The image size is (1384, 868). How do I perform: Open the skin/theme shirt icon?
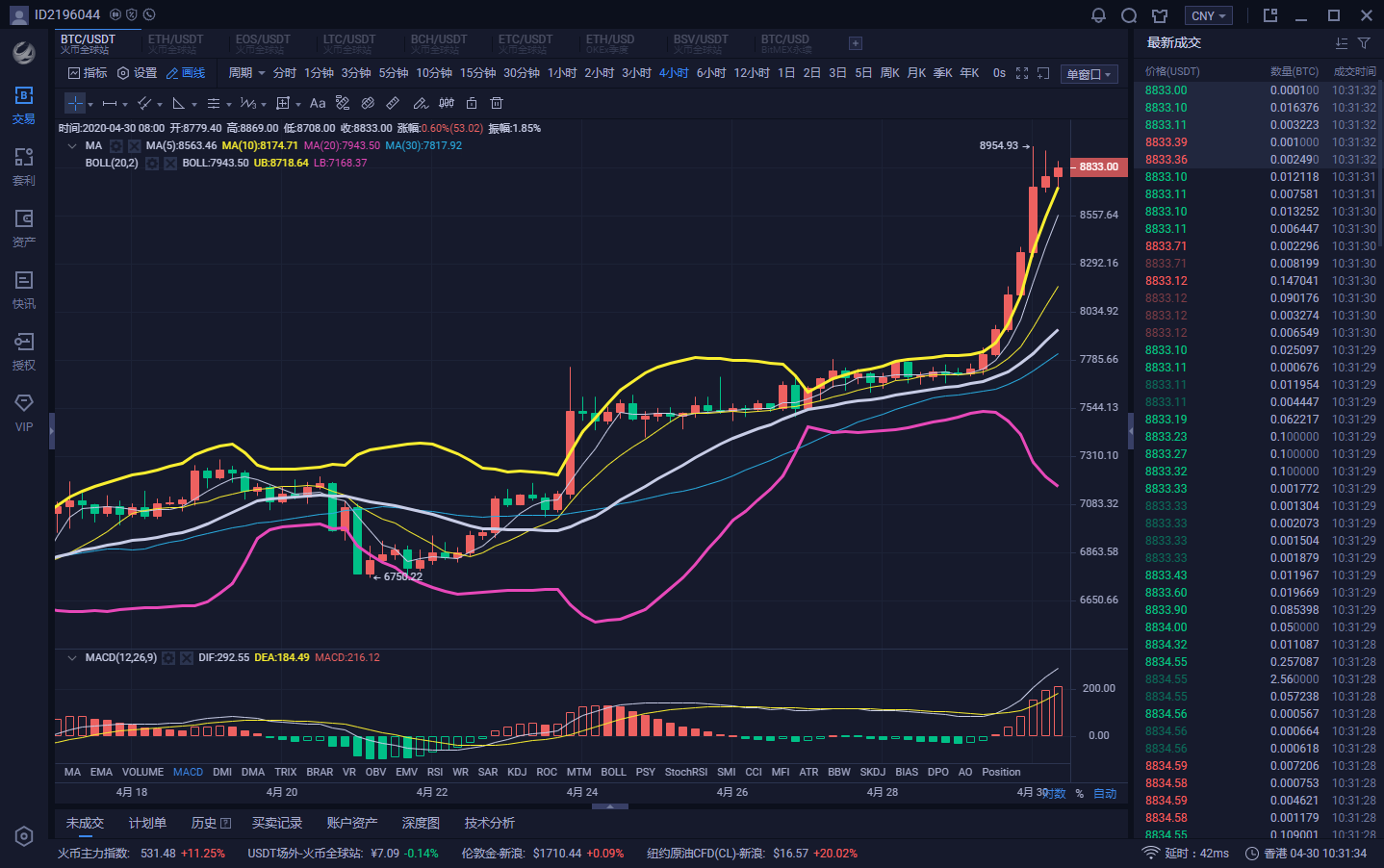click(x=1160, y=15)
